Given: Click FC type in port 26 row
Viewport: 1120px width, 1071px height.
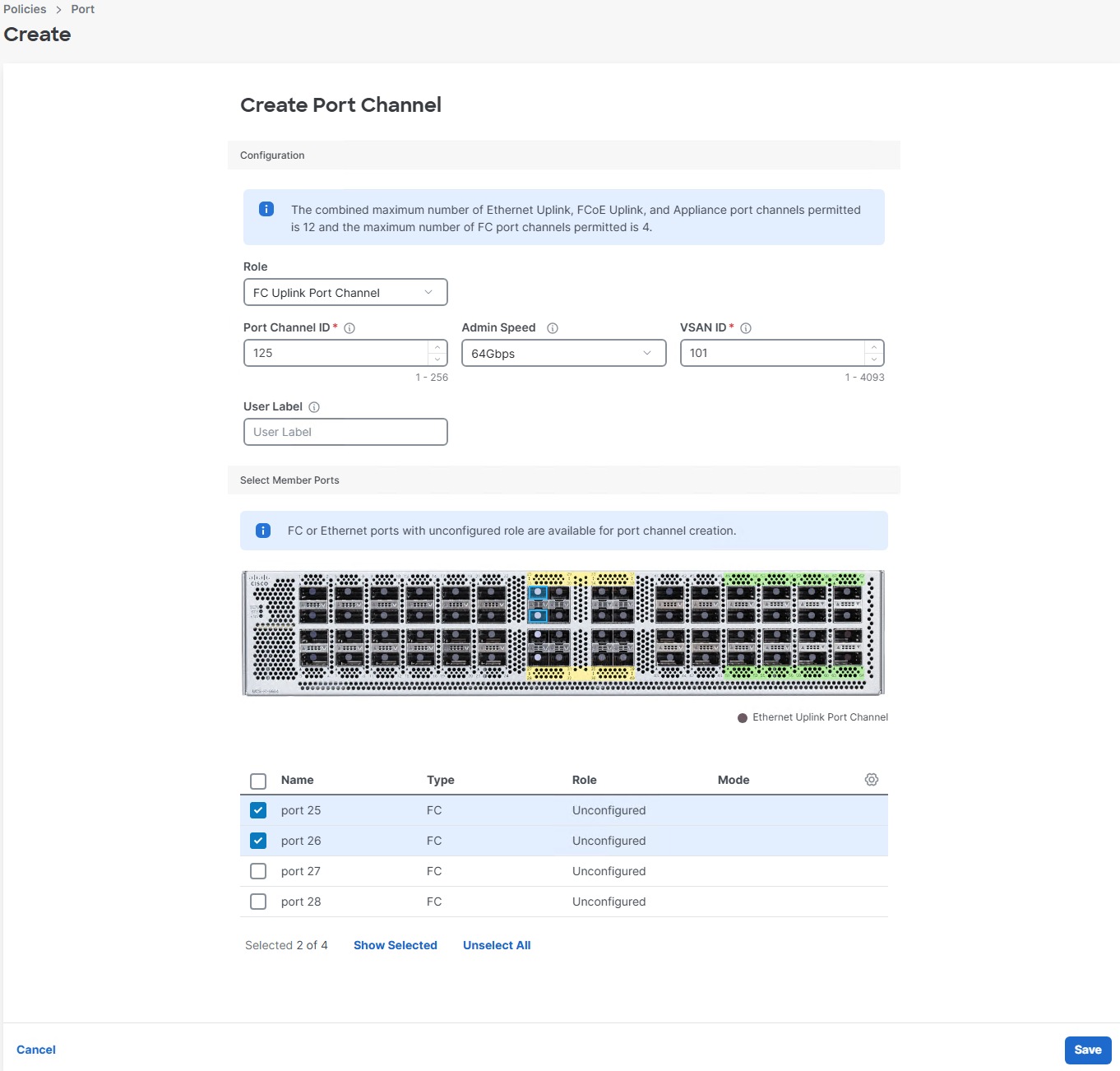Looking at the screenshot, I should click(434, 841).
